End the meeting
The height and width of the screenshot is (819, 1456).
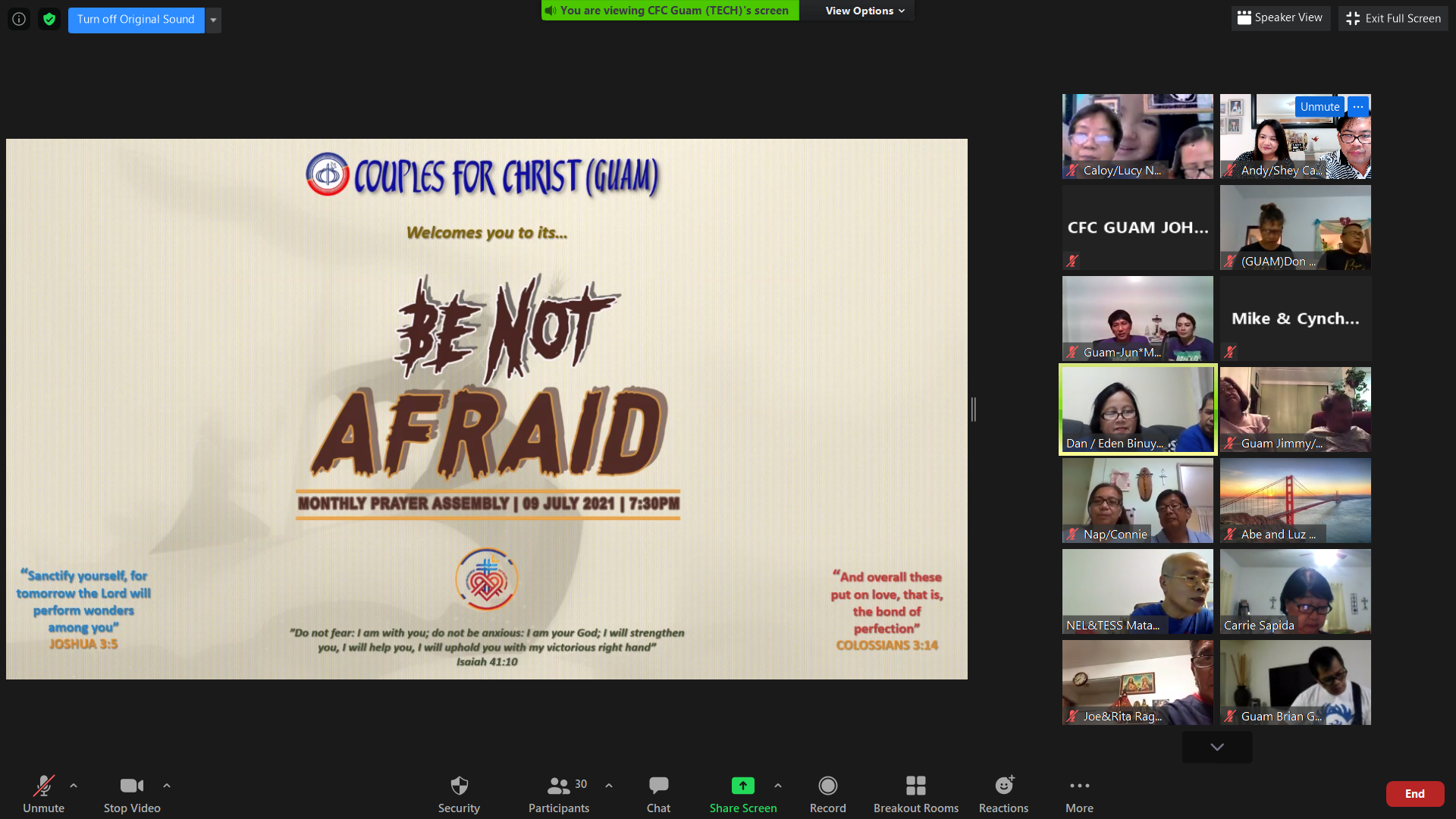point(1415,794)
